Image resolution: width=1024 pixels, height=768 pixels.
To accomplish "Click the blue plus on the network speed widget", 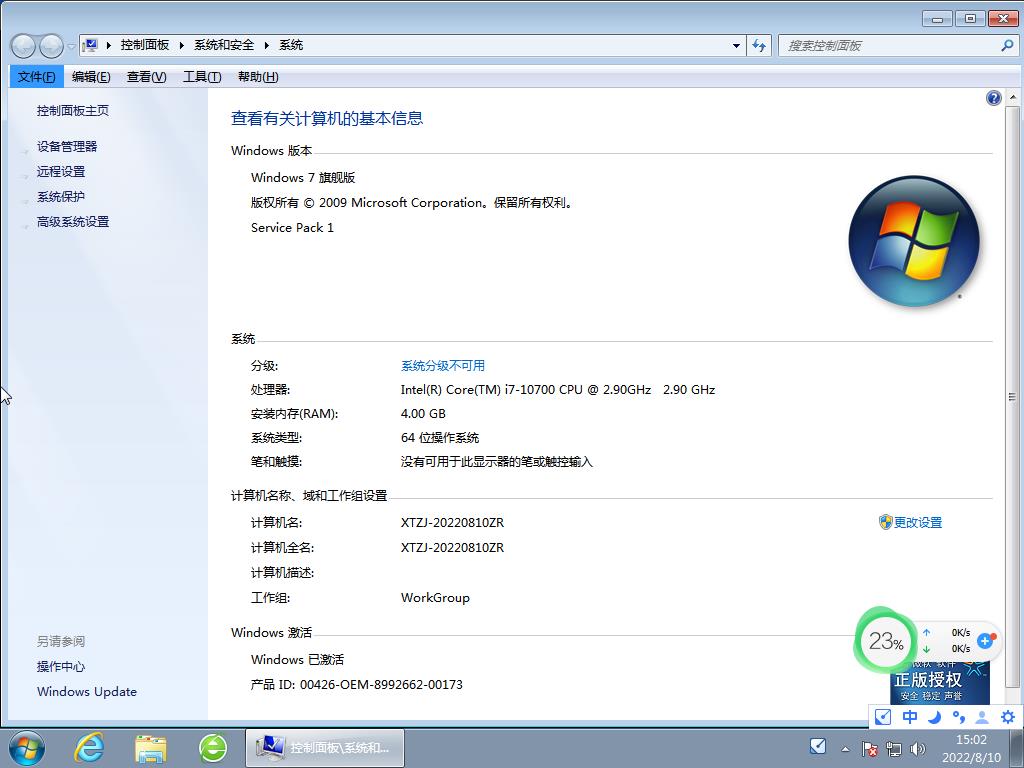I will point(987,641).
